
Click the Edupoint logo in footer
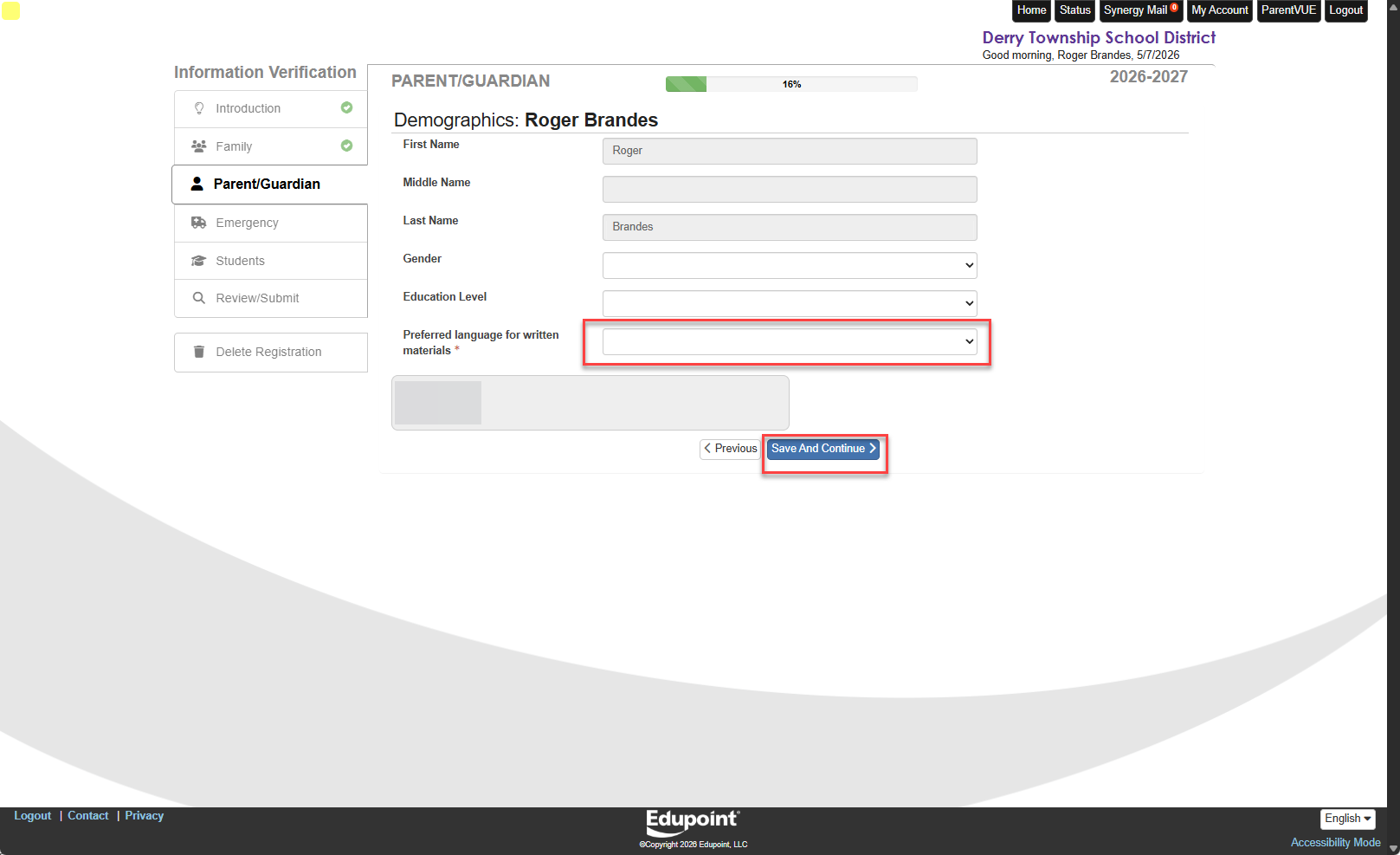693,821
